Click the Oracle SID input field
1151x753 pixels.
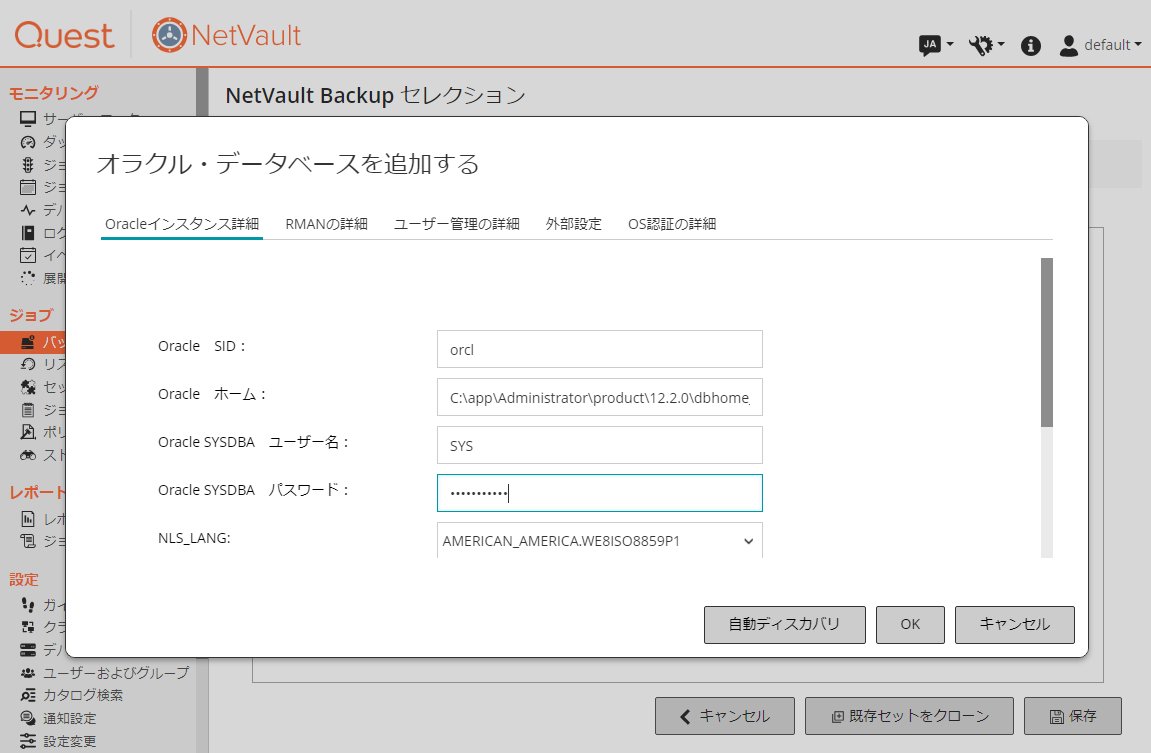[x=600, y=349]
